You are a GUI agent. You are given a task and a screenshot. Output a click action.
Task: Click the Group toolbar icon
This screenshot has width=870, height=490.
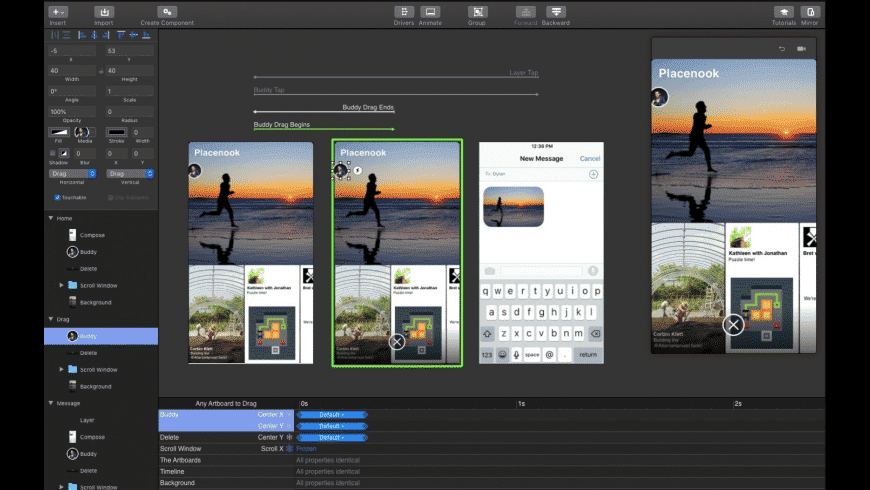(x=477, y=12)
